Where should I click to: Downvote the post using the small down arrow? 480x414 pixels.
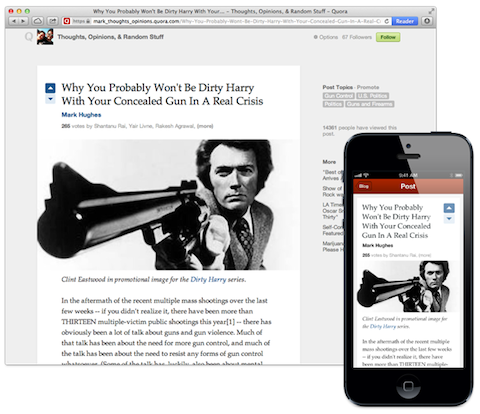pyautogui.click(x=50, y=99)
